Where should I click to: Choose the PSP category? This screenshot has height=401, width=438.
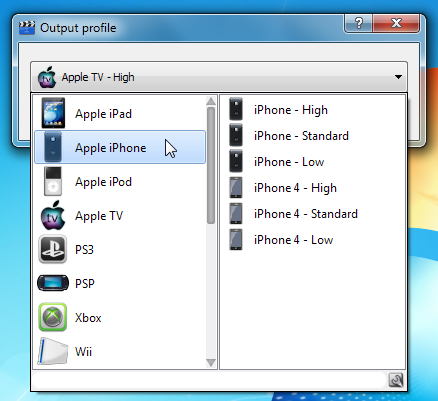[120, 283]
